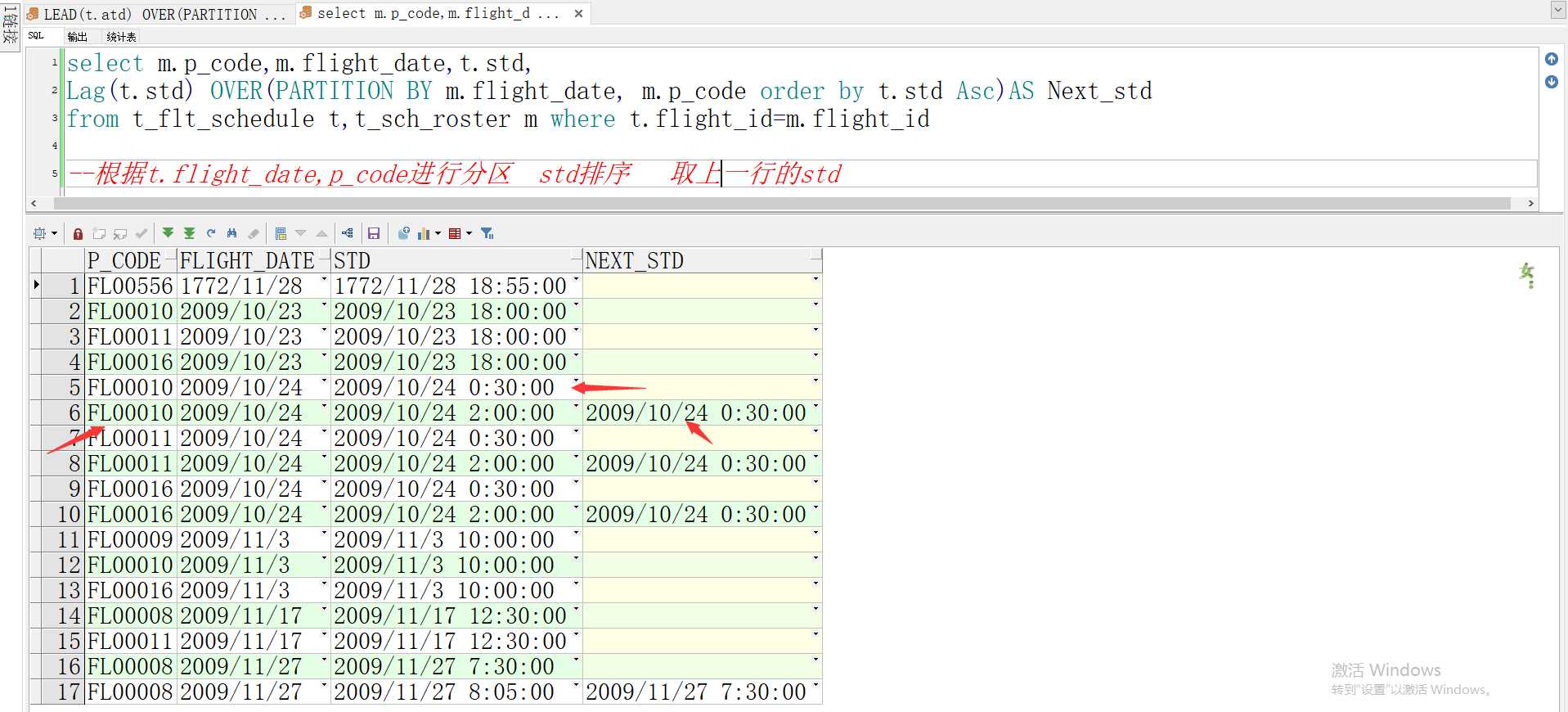Click the next record down-triangle icon
The width and height of the screenshot is (1568, 712).
[300, 233]
